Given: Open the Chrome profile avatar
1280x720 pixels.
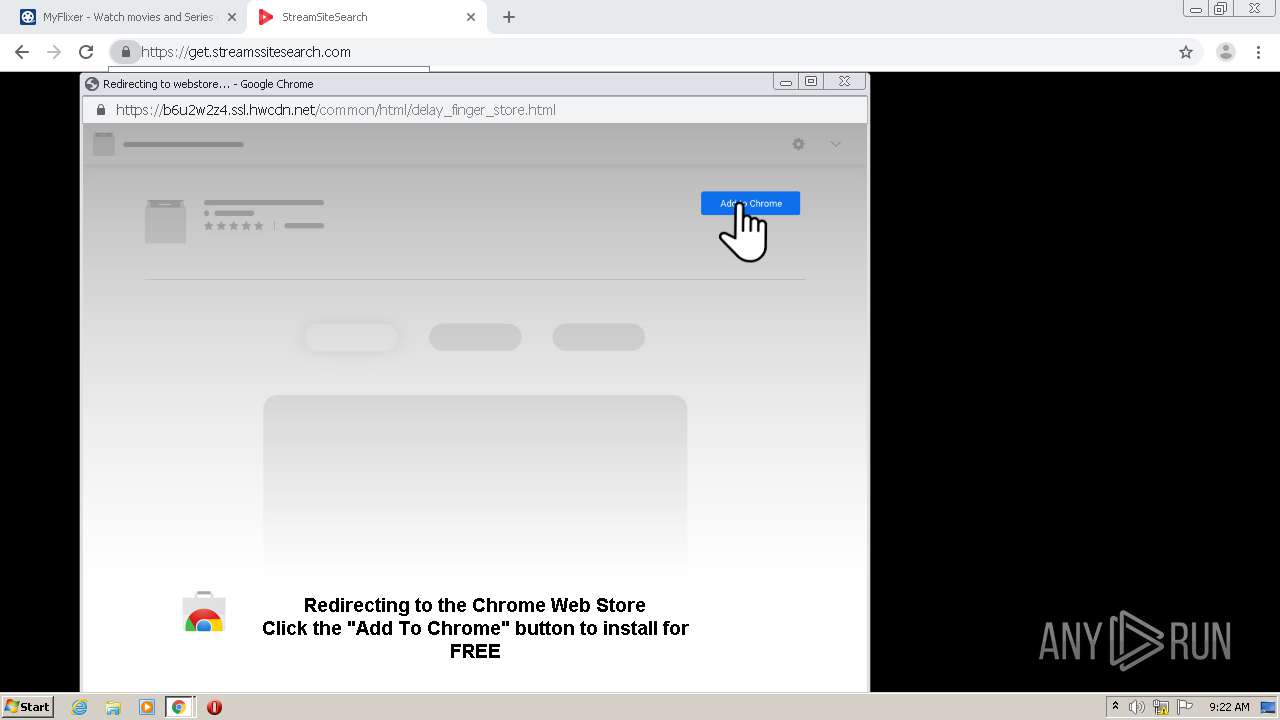Looking at the screenshot, I should (x=1226, y=52).
